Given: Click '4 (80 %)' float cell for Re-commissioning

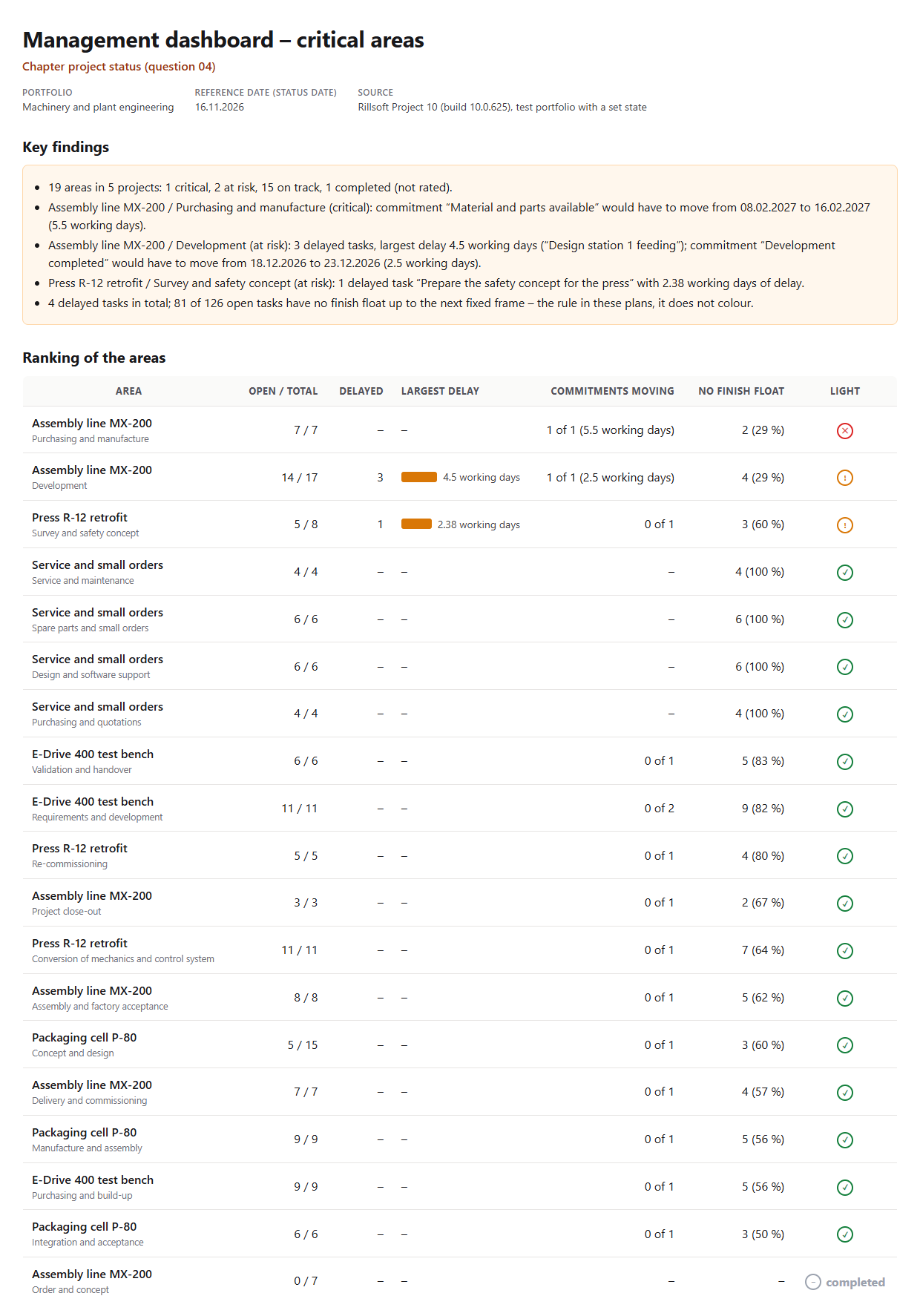Looking at the screenshot, I should click(763, 856).
